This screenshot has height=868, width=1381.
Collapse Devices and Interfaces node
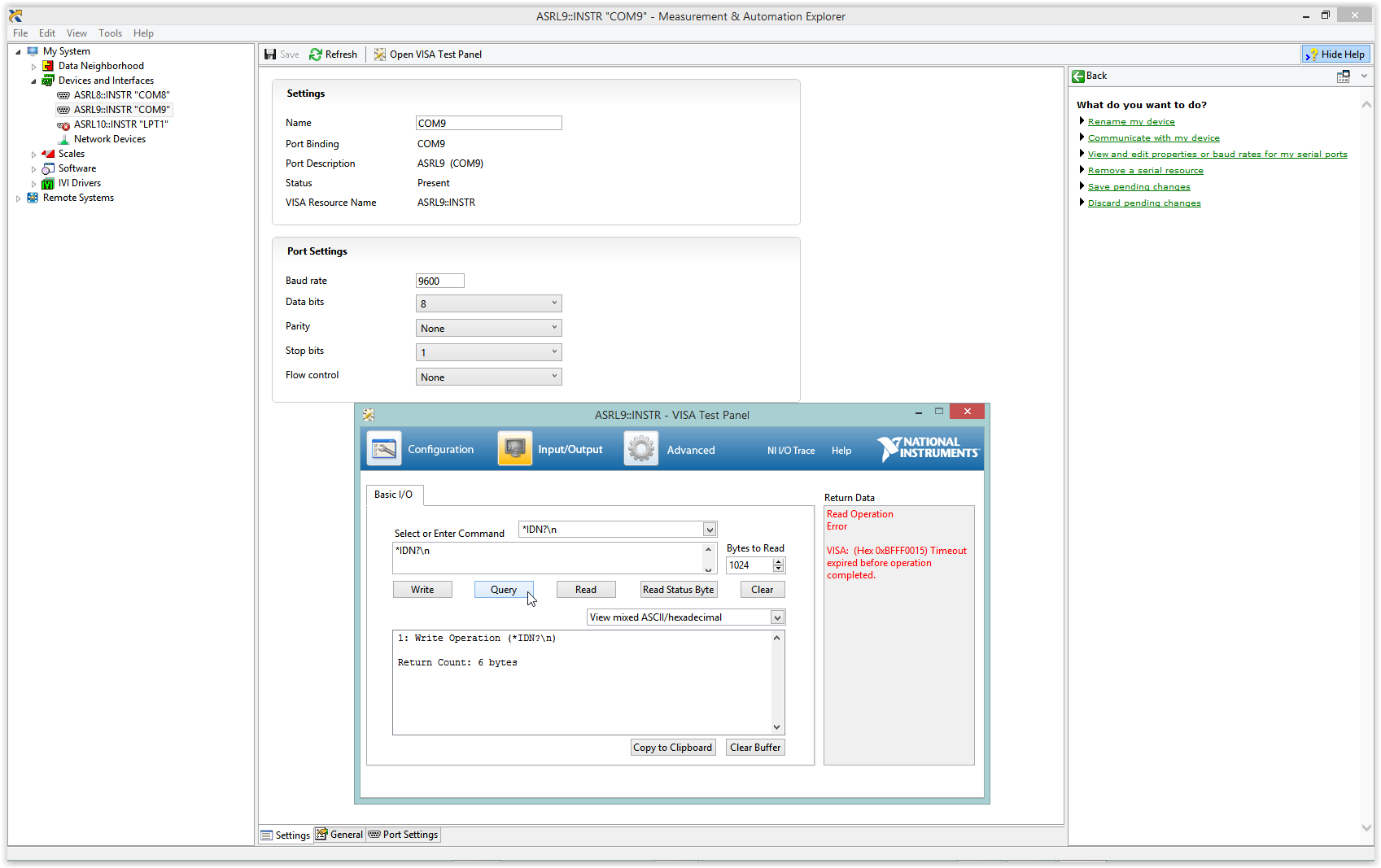click(33, 81)
